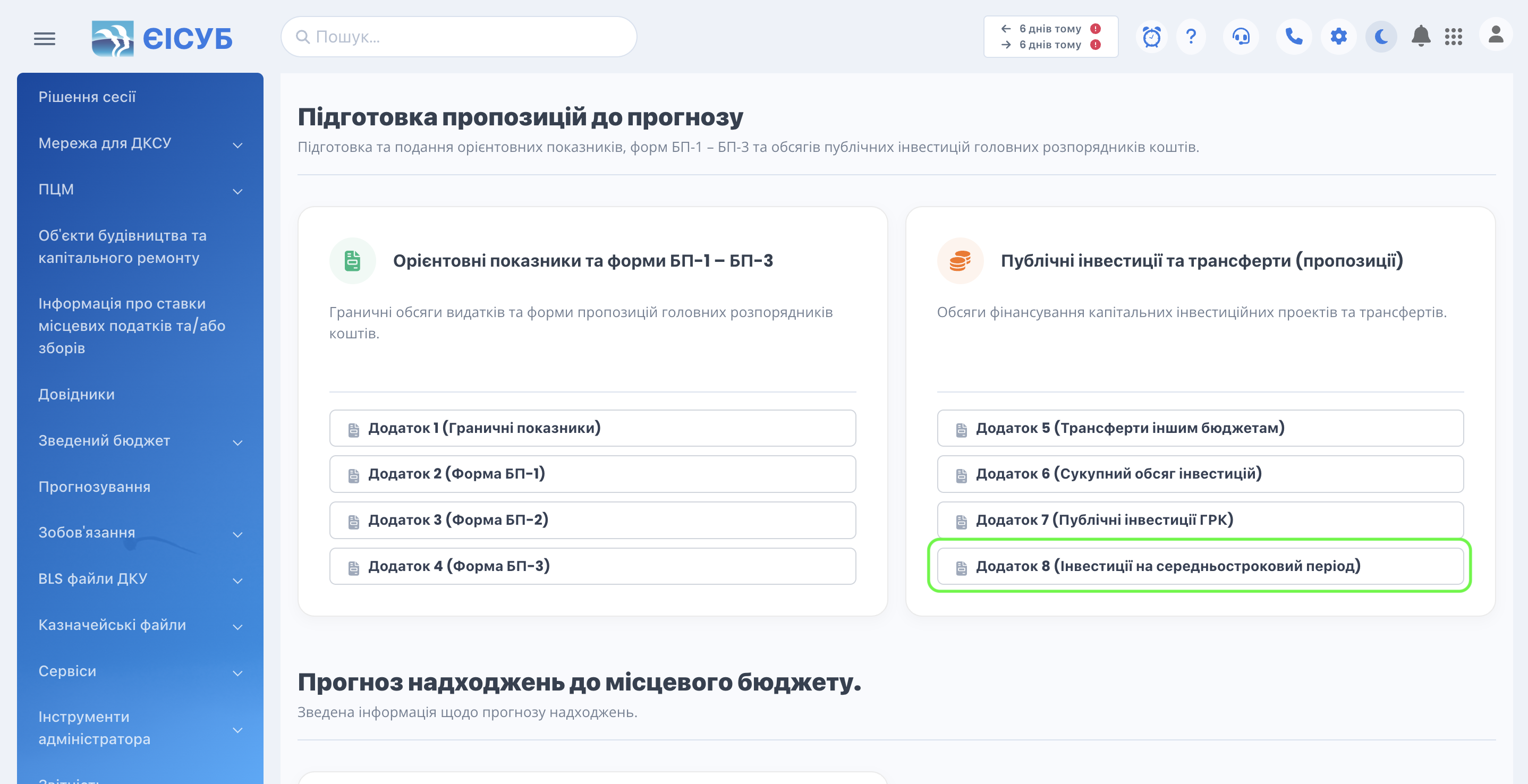
Task: Open Інформація про ставки місцевих податків
Action: pyautogui.click(x=132, y=326)
